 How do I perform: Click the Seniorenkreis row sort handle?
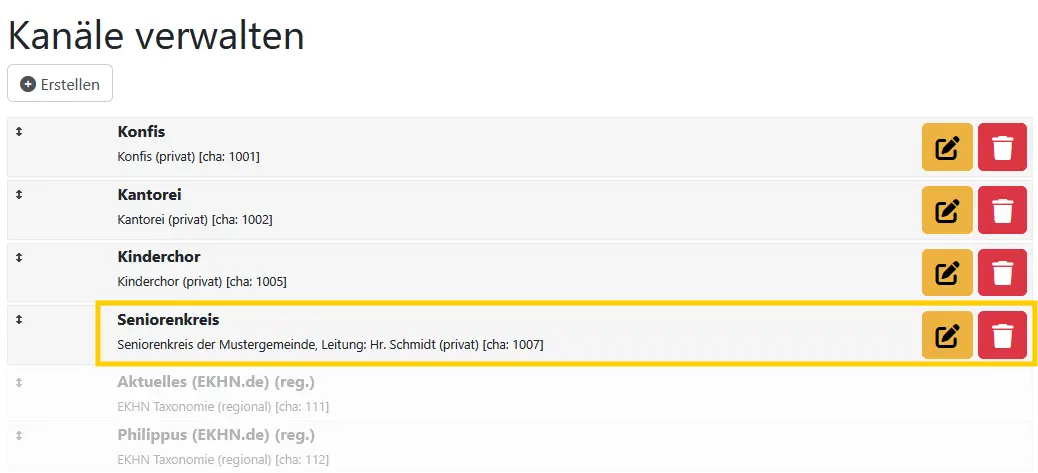[19, 320]
